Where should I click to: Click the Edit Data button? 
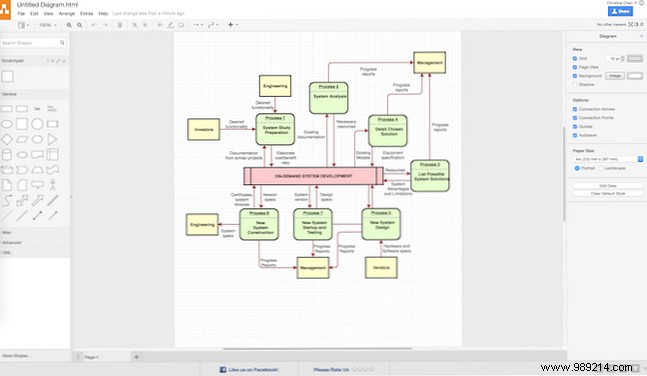tap(608, 186)
